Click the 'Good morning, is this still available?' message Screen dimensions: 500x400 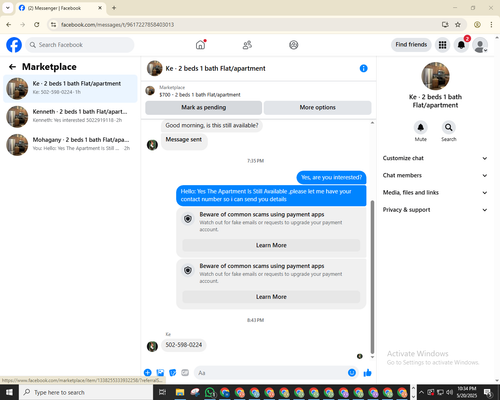point(212,125)
